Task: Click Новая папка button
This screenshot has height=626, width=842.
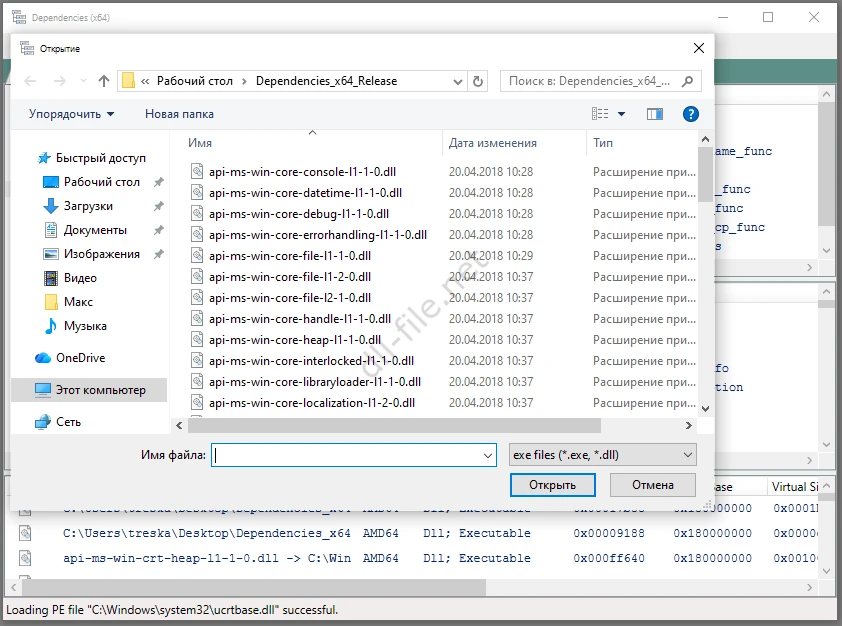Action: [179, 114]
